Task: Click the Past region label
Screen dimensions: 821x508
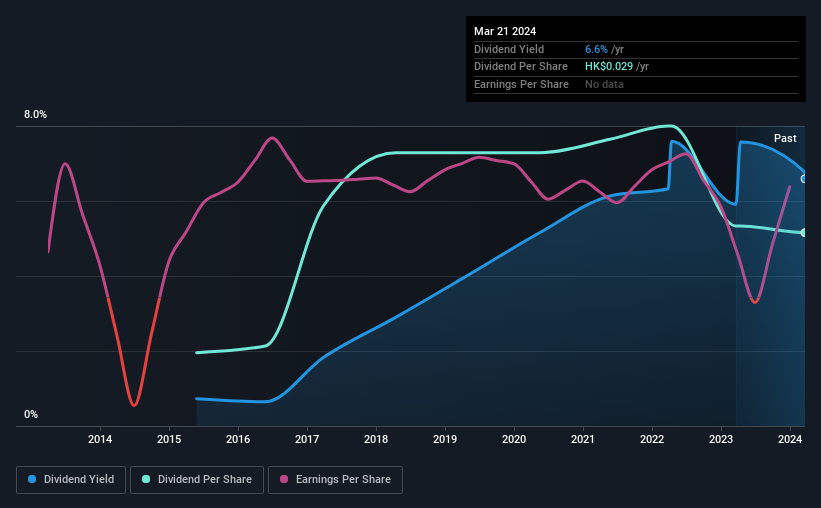Action: point(785,138)
